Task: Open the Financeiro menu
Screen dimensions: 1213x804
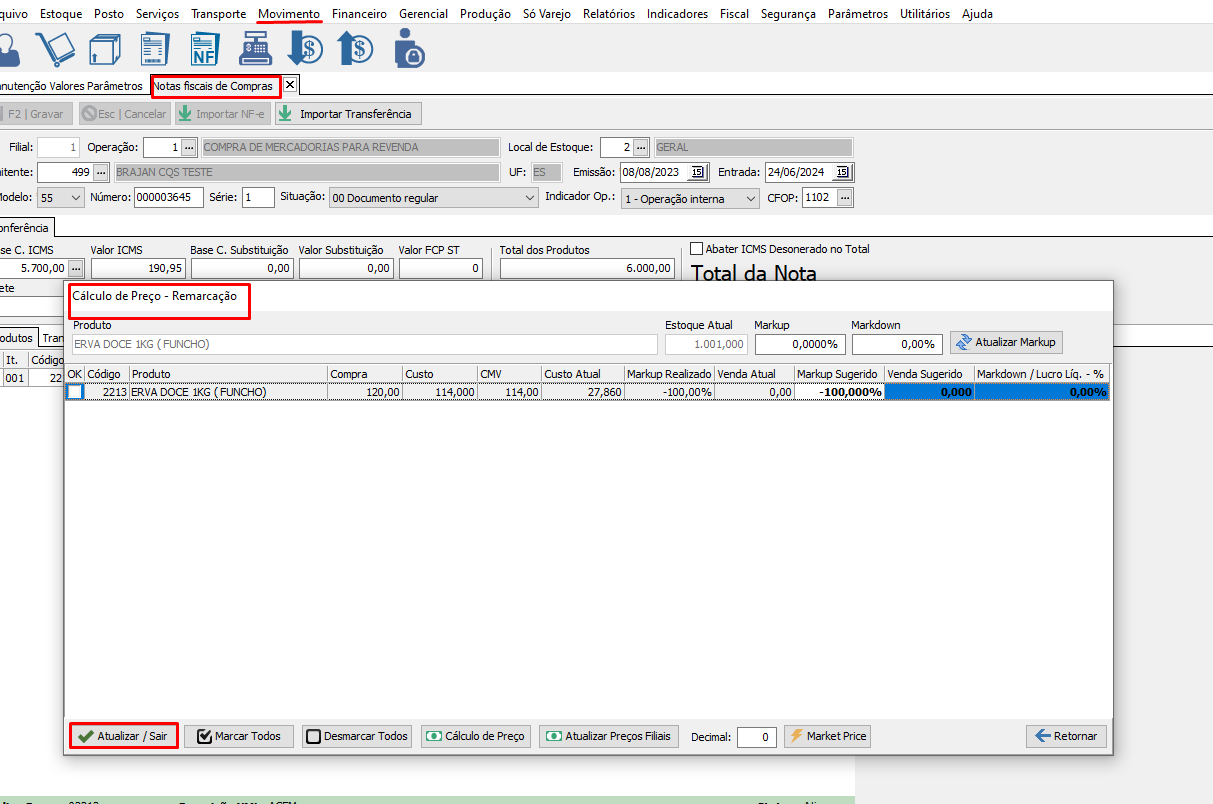Action: coord(359,14)
